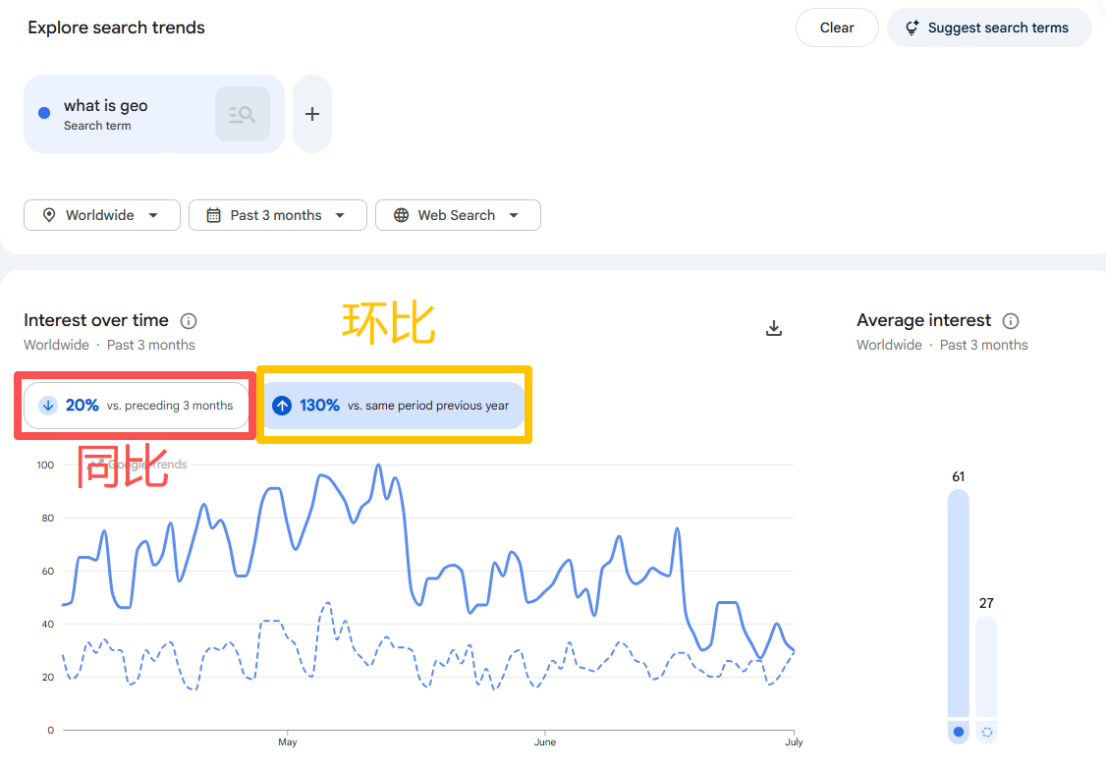Image resolution: width=1106 pixels, height=768 pixels.
Task: Click the info icon next to Average interest
Action: [1011, 321]
